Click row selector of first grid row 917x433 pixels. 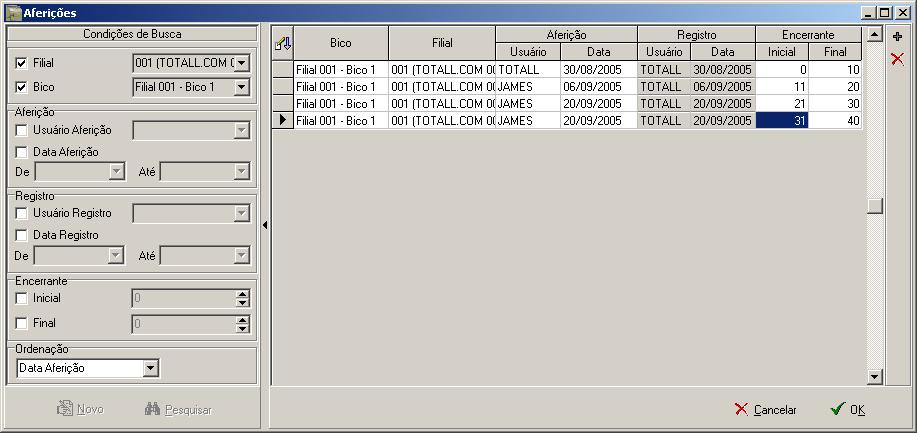click(283, 70)
